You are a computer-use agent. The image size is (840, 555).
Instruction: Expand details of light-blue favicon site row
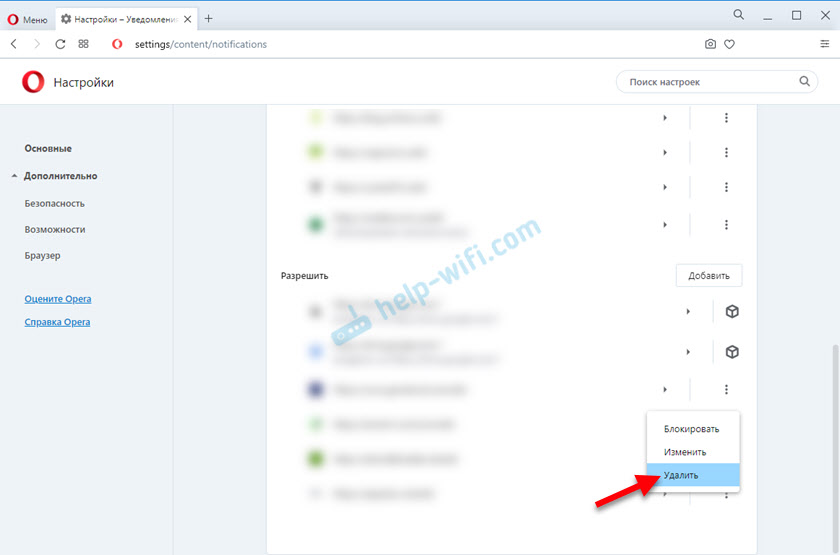[688, 352]
